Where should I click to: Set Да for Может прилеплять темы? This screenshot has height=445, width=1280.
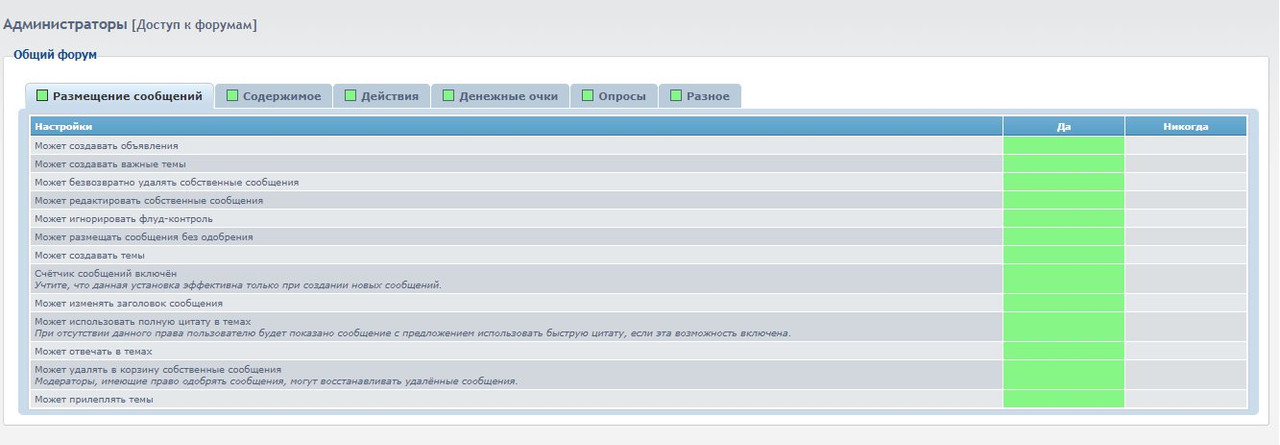pyautogui.click(x=1064, y=398)
